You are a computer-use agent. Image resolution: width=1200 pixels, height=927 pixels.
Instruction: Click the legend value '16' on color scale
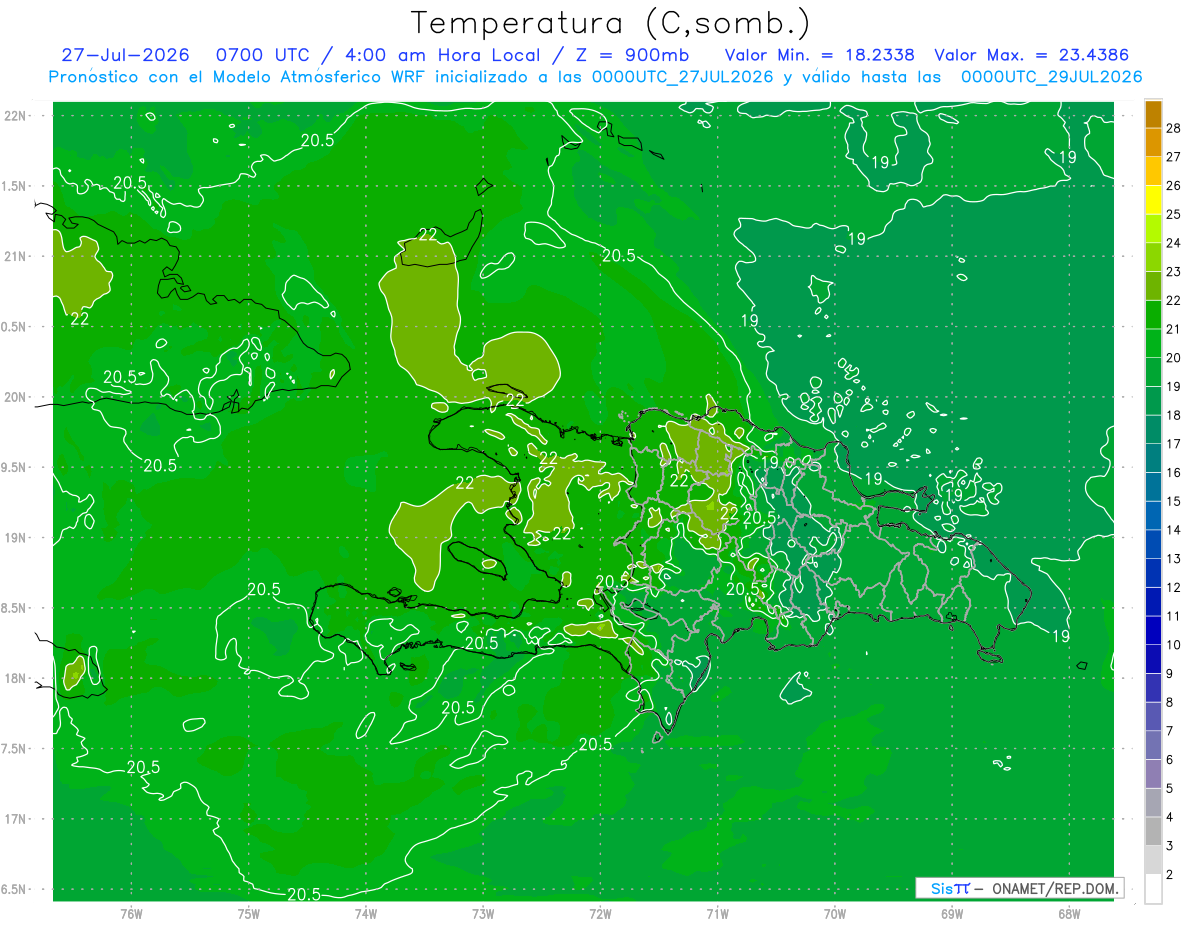[1174, 472]
